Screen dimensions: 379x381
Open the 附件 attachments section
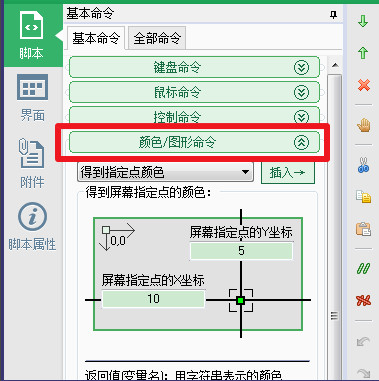tap(32, 164)
